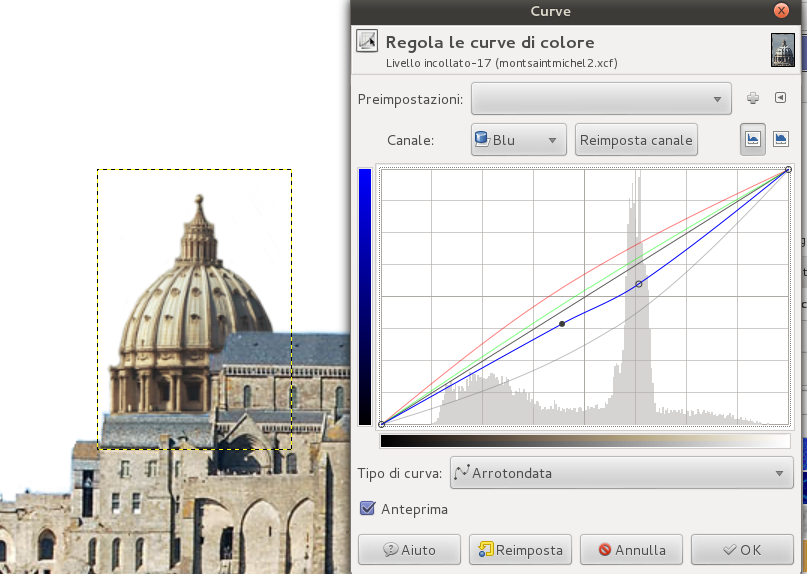The height and width of the screenshot is (574, 807).
Task: Click the Aiuto help button
Action: pos(409,550)
